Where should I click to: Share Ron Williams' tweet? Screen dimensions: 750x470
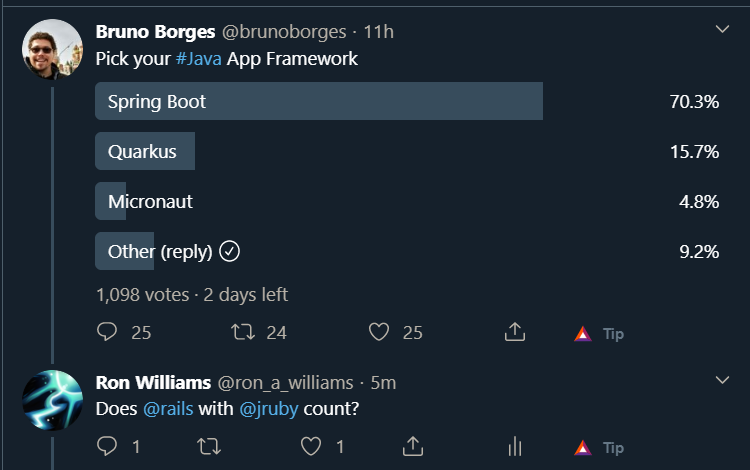coord(413,446)
